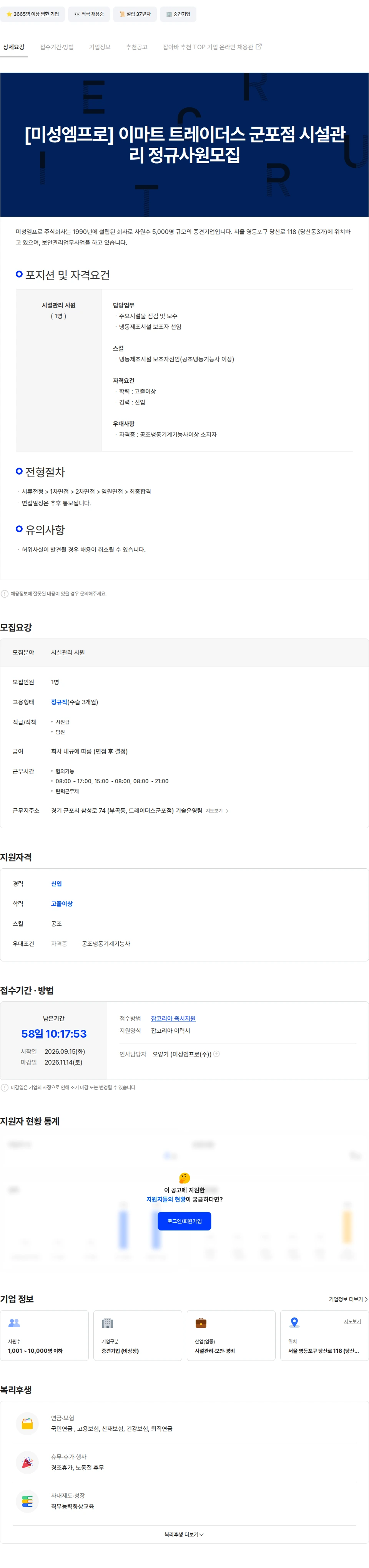Image resolution: width=369 pixels, height=1568 pixels.
Task: Click the 중견기업 tag at top
Action: click(178, 14)
